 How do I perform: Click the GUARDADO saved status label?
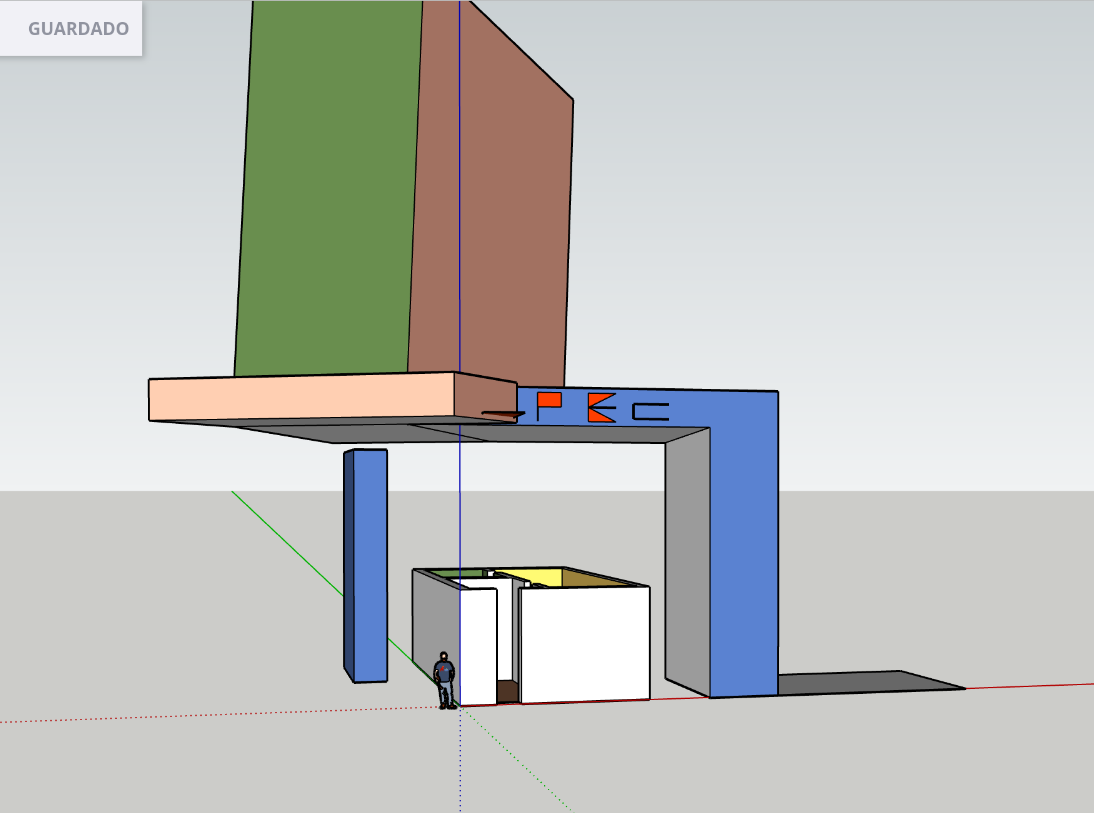[x=78, y=29]
